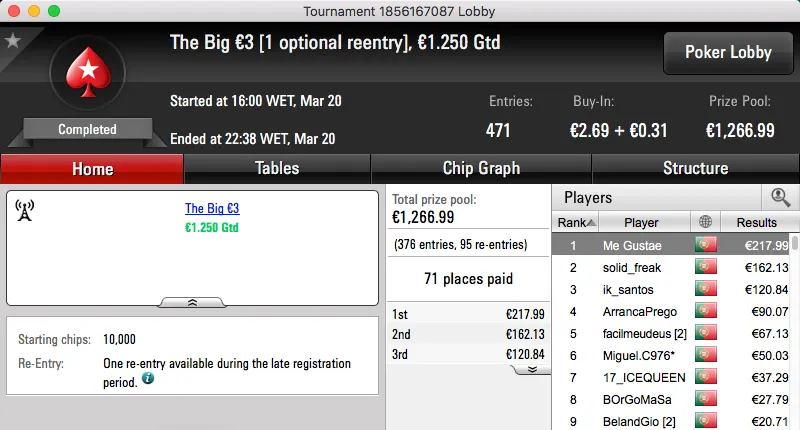800x430 pixels.
Task: Collapse the tournament info panel
Action: 192,301
